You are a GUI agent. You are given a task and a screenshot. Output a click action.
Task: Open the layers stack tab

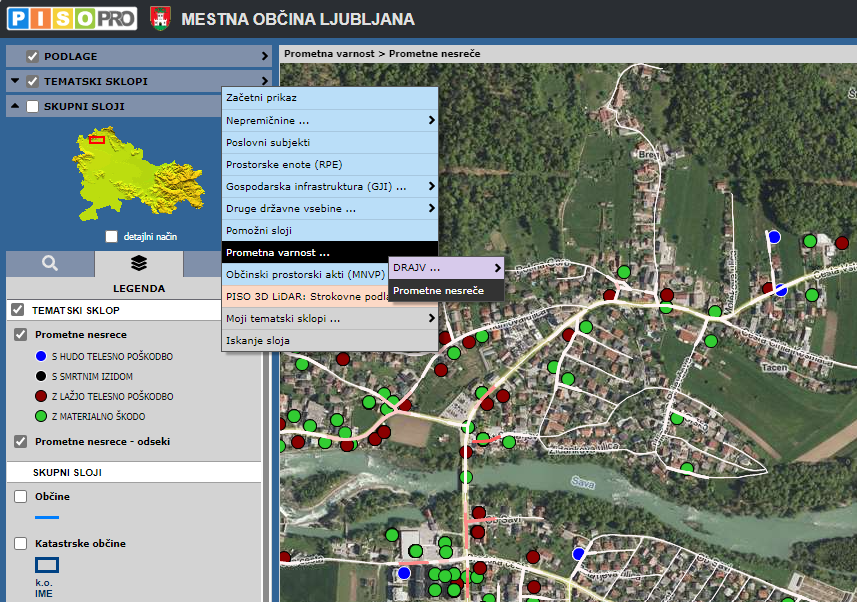[139, 264]
